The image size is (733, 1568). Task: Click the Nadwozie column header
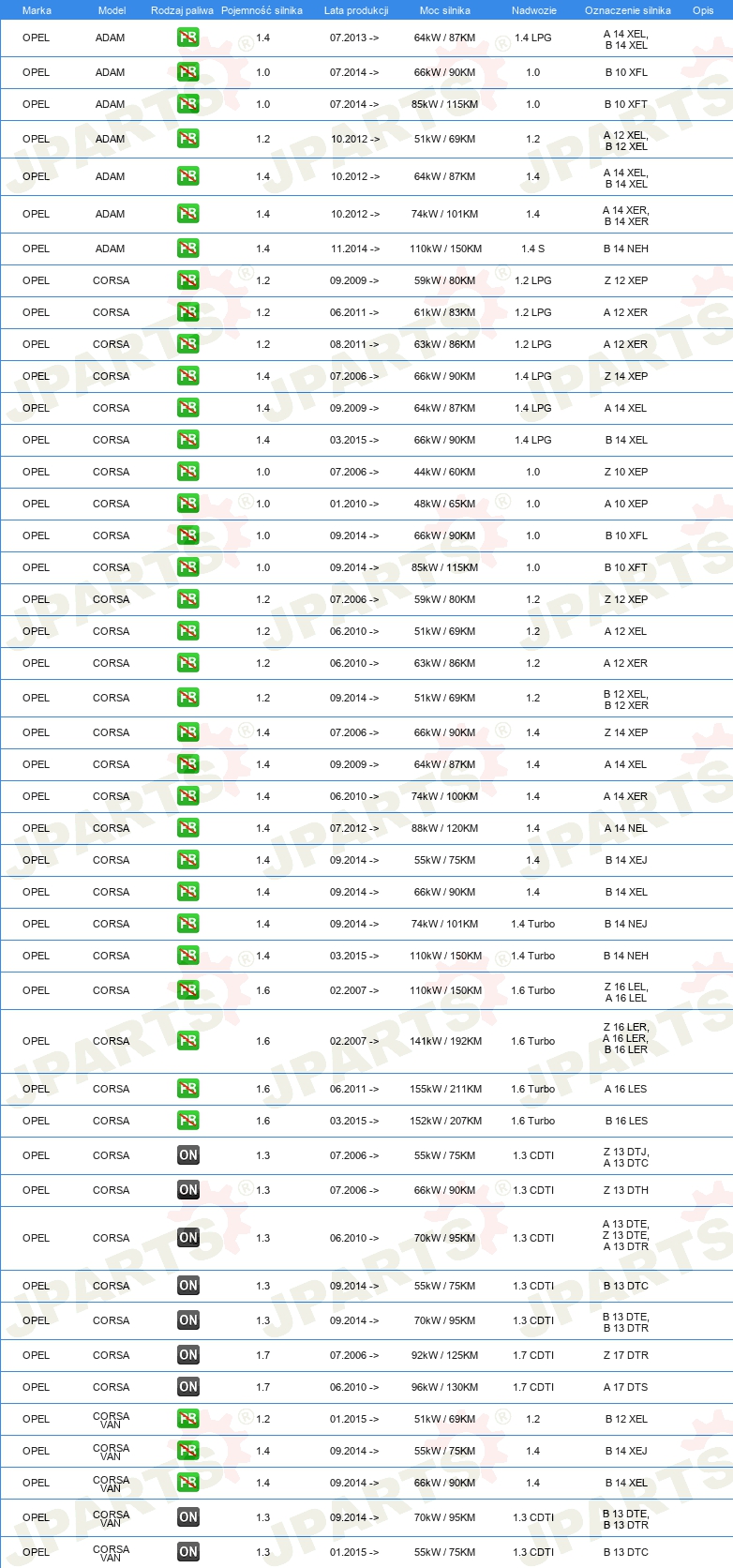point(534,10)
